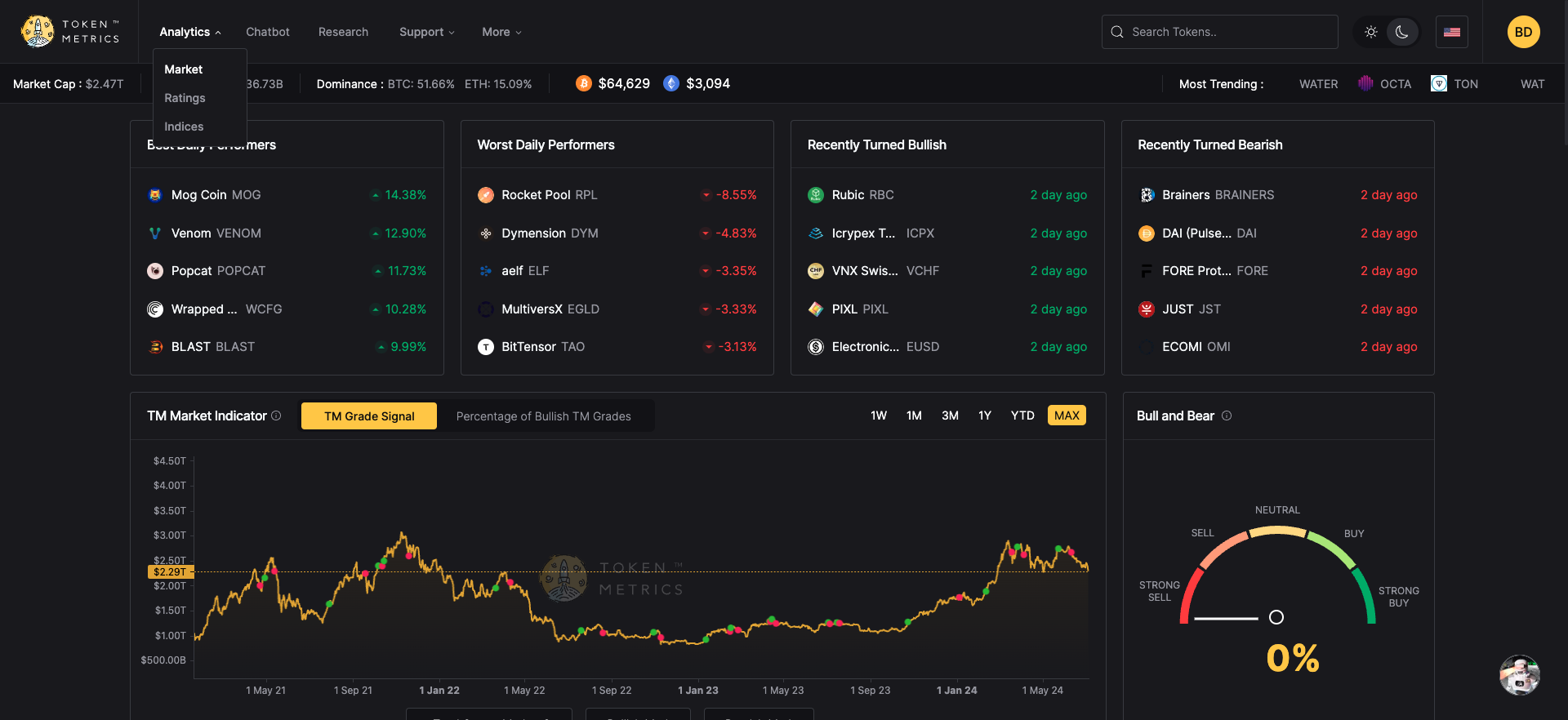Set chart range to MAX
Viewport: 1568px width, 720px height.
[1067, 416]
